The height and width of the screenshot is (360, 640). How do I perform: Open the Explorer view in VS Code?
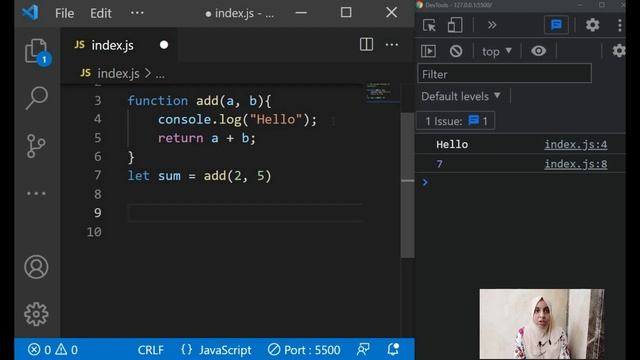point(37,52)
